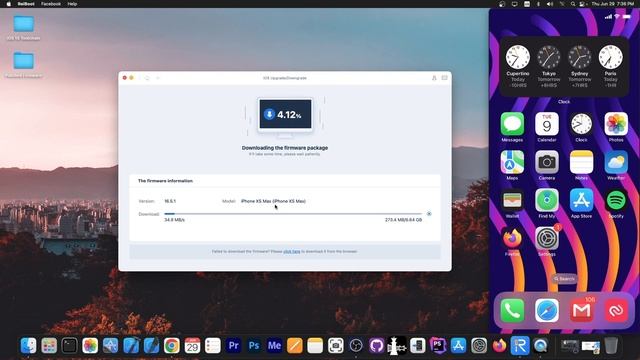Open Photos app on the iPhone mirror
Image resolution: width=640 pixels, height=360 pixels.
616,124
